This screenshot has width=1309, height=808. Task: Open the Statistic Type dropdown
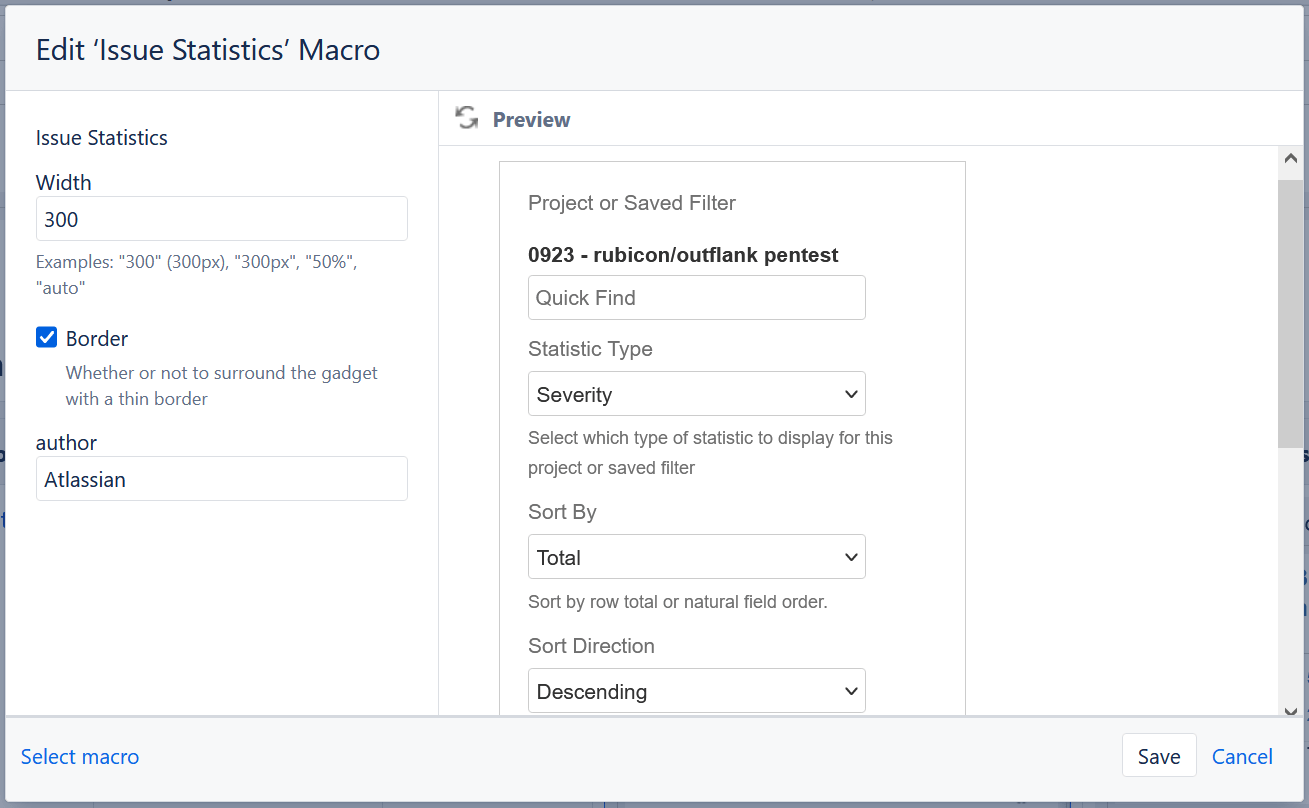pyautogui.click(x=696, y=394)
